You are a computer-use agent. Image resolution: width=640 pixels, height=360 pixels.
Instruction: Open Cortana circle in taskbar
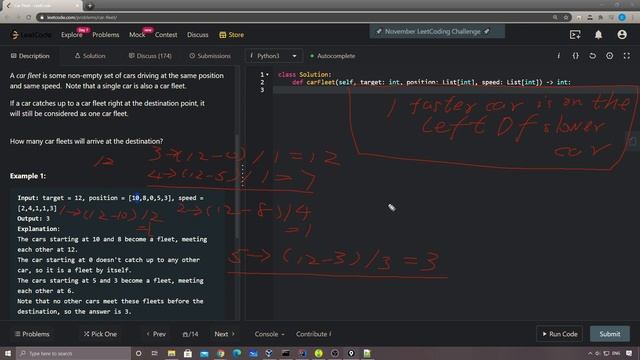tap(138, 353)
